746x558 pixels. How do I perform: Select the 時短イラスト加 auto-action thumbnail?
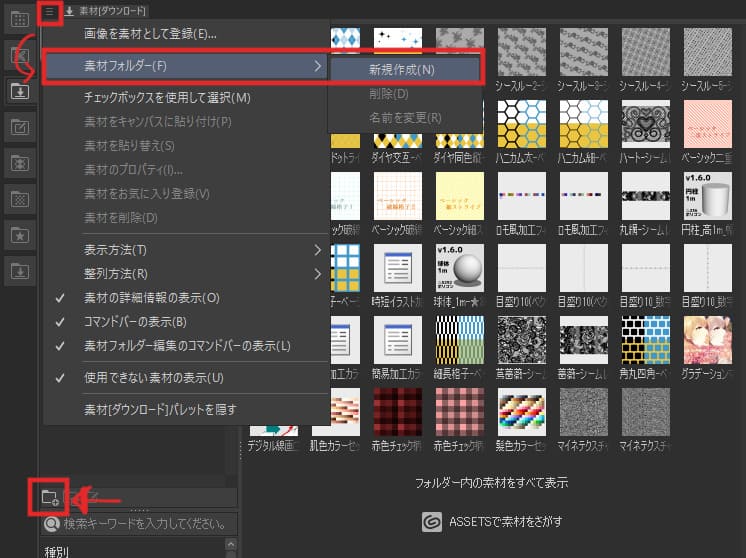click(398, 268)
